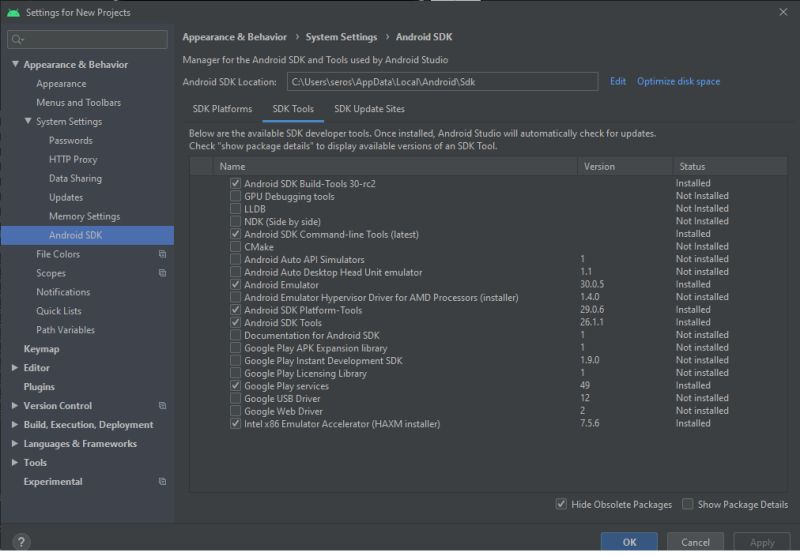
Task: Click the Cancel button
Action: [x=695, y=542]
